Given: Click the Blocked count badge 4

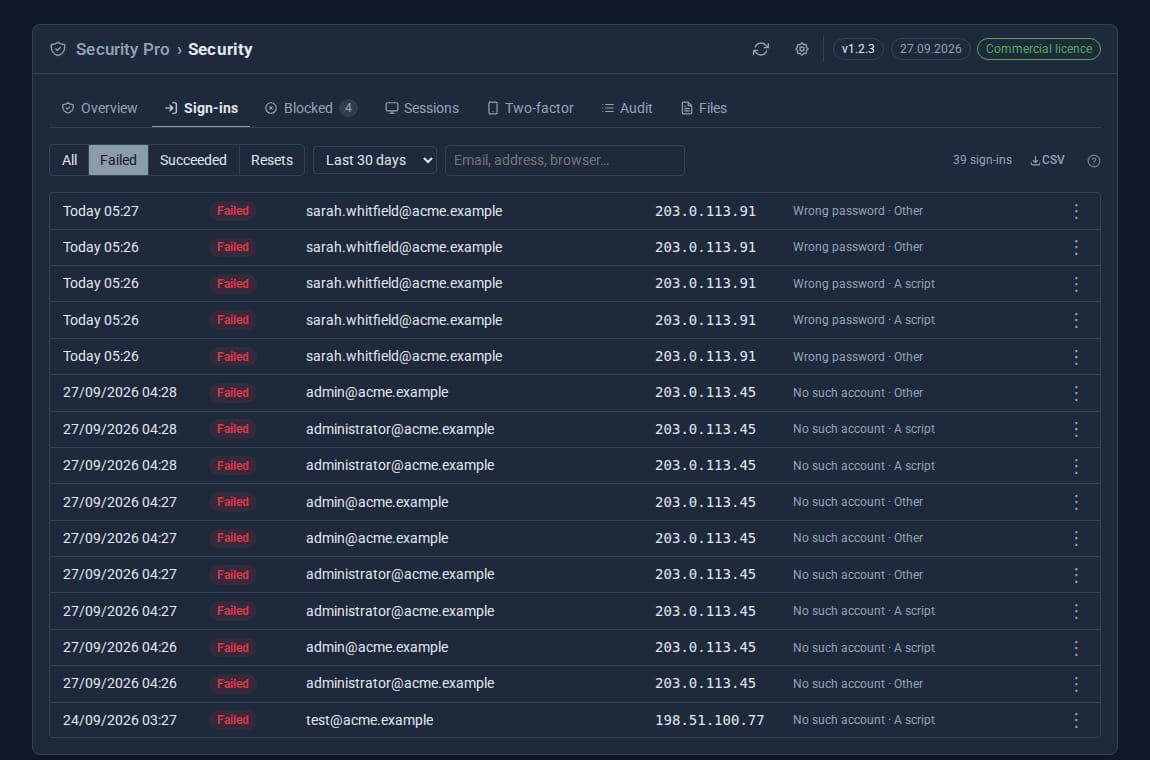Looking at the screenshot, I should coord(348,108).
